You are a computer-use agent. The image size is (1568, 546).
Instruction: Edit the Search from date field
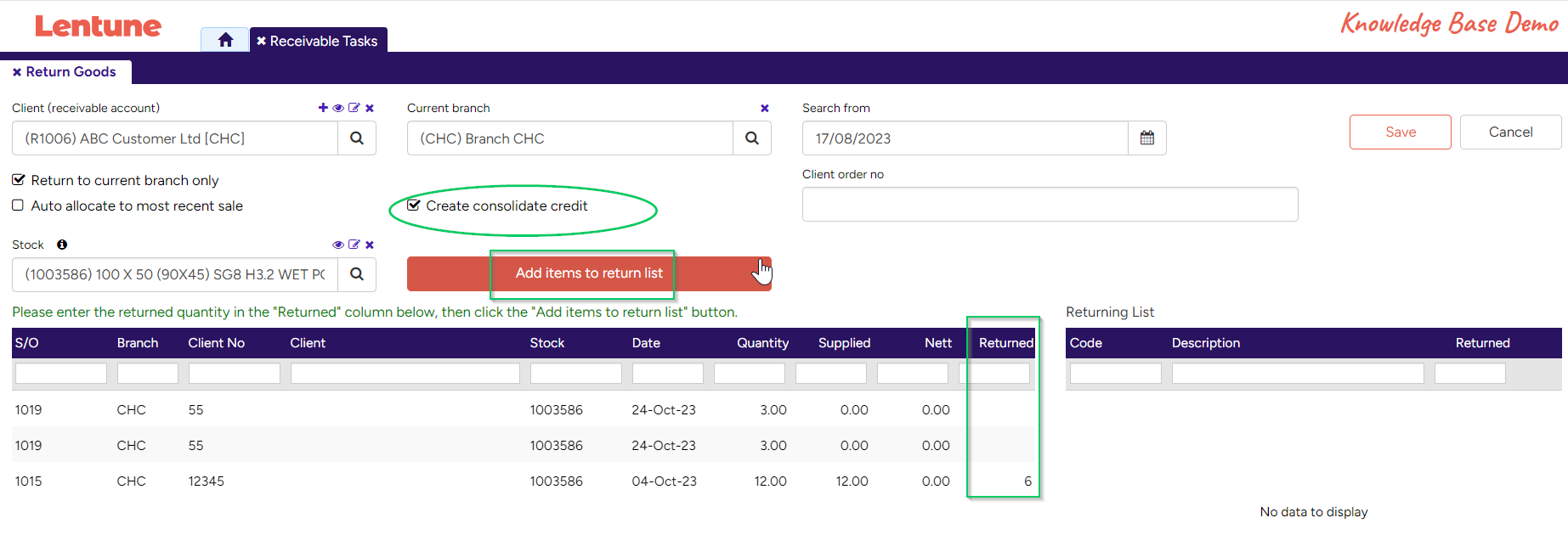pyautogui.click(x=965, y=138)
